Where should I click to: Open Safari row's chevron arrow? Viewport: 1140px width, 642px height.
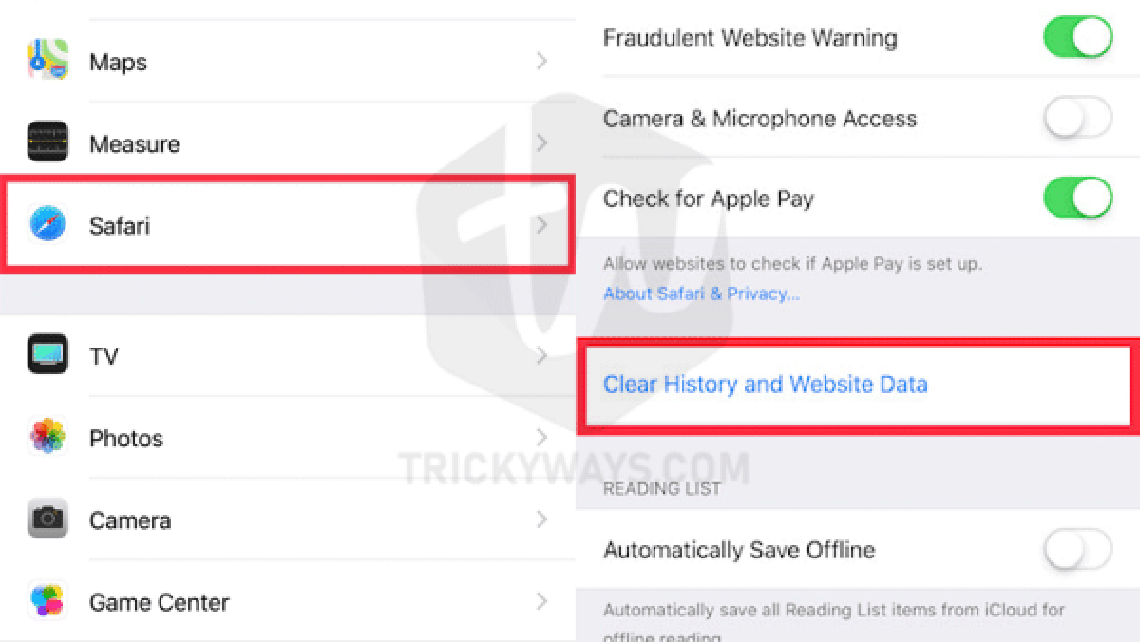(542, 225)
